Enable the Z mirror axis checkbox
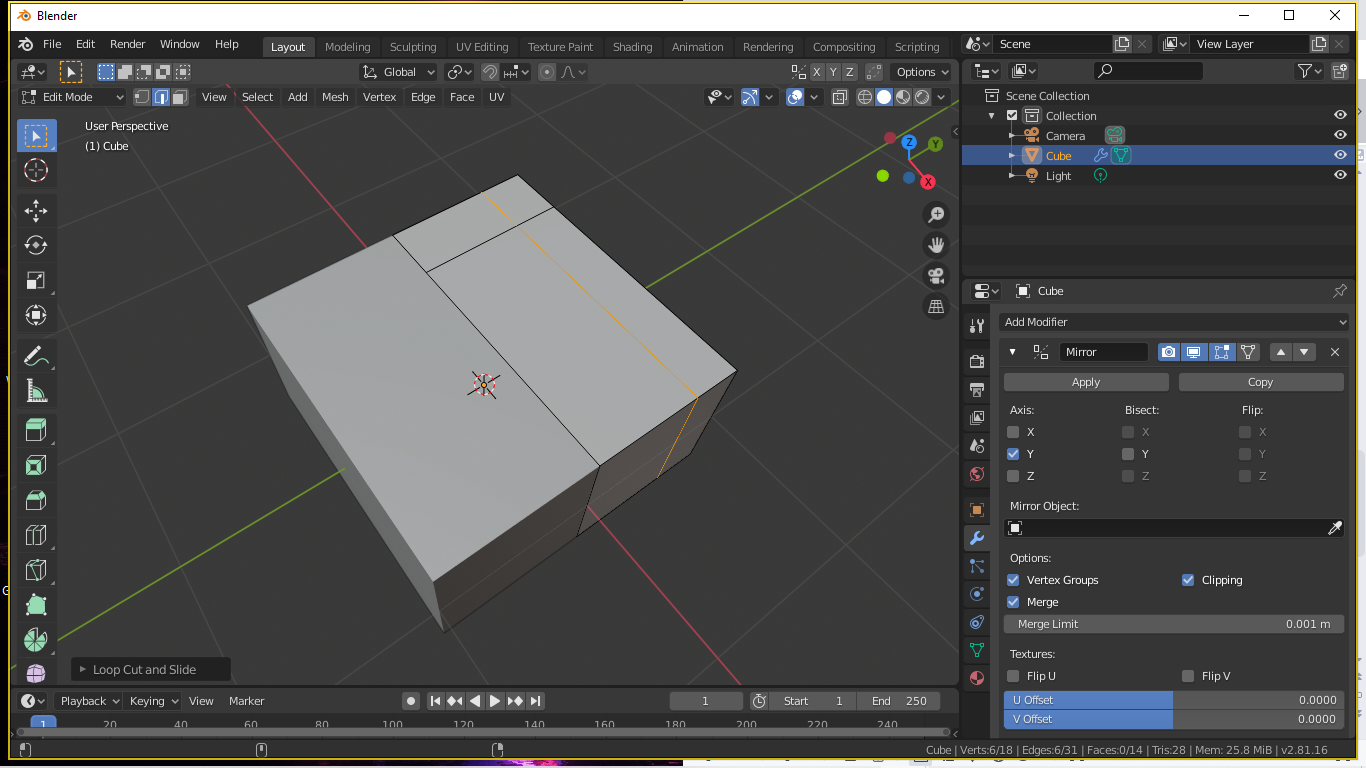The width and height of the screenshot is (1366, 768). point(1013,475)
